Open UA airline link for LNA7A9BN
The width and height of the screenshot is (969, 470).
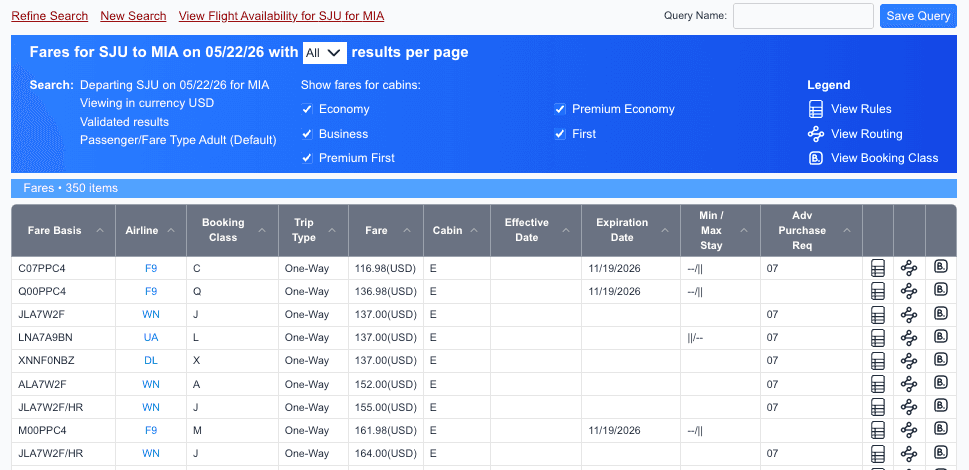point(151,338)
